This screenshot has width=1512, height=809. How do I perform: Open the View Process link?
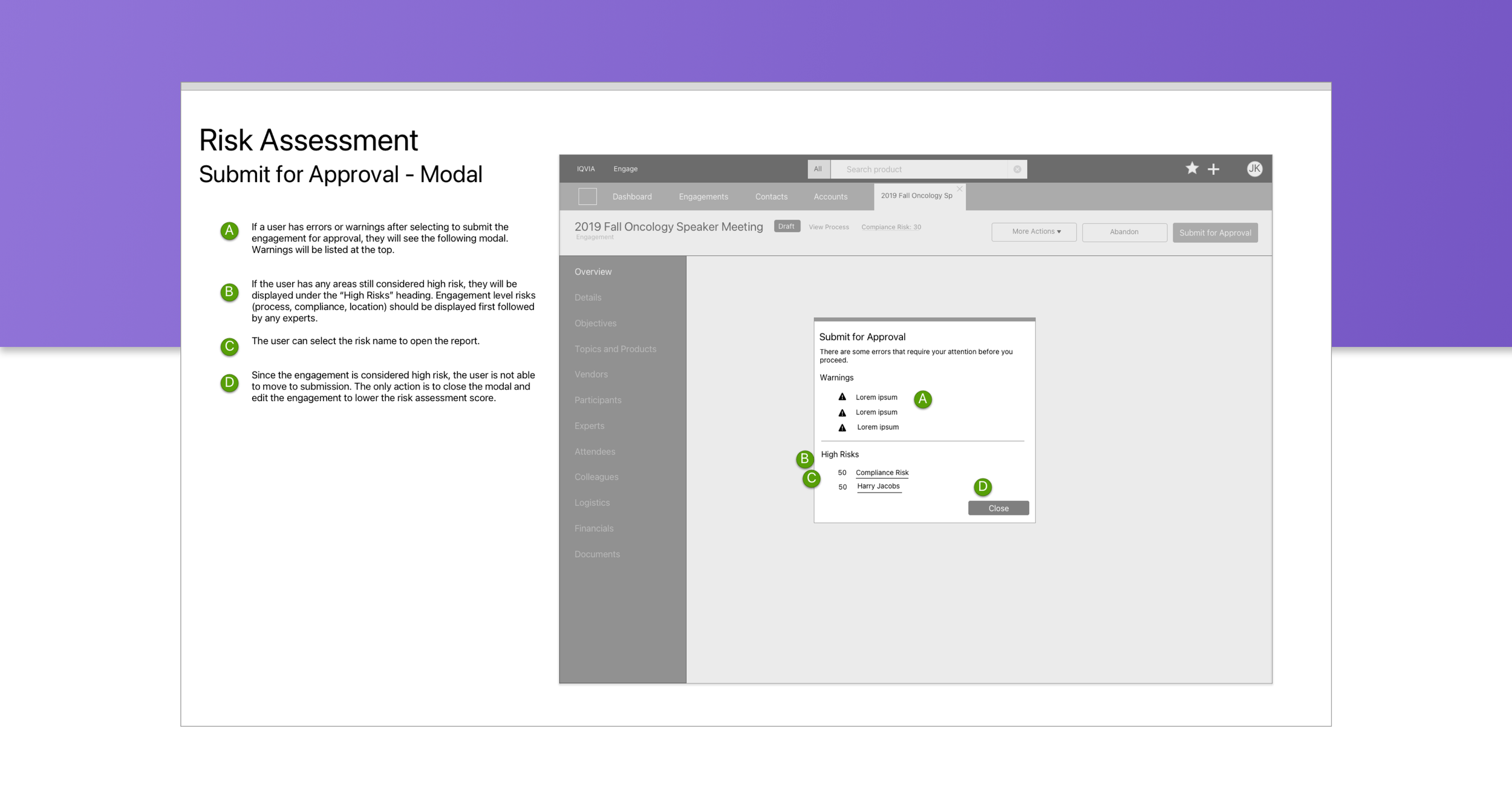pyautogui.click(x=829, y=227)
